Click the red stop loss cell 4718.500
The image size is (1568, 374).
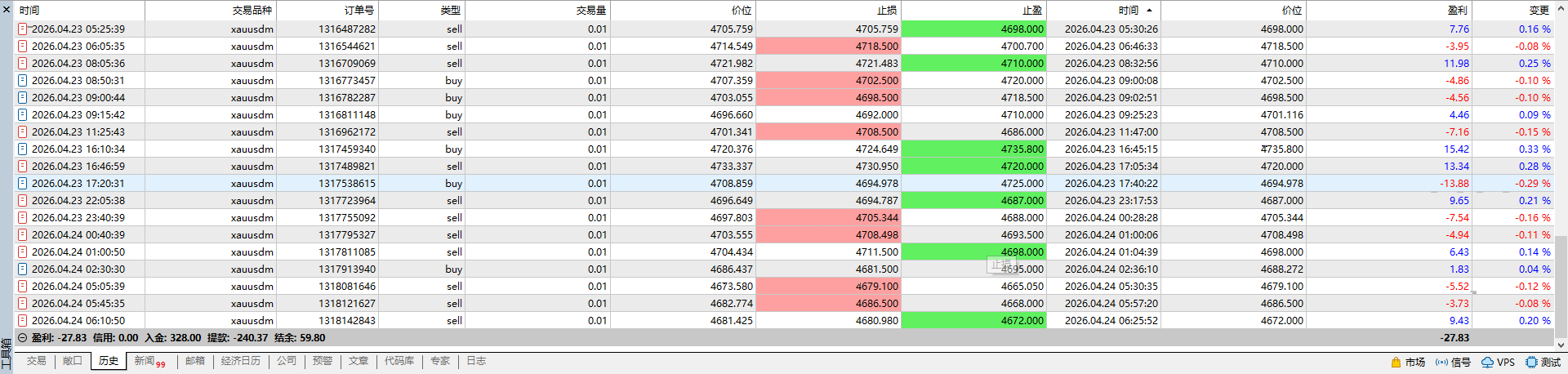pos(828,47)
